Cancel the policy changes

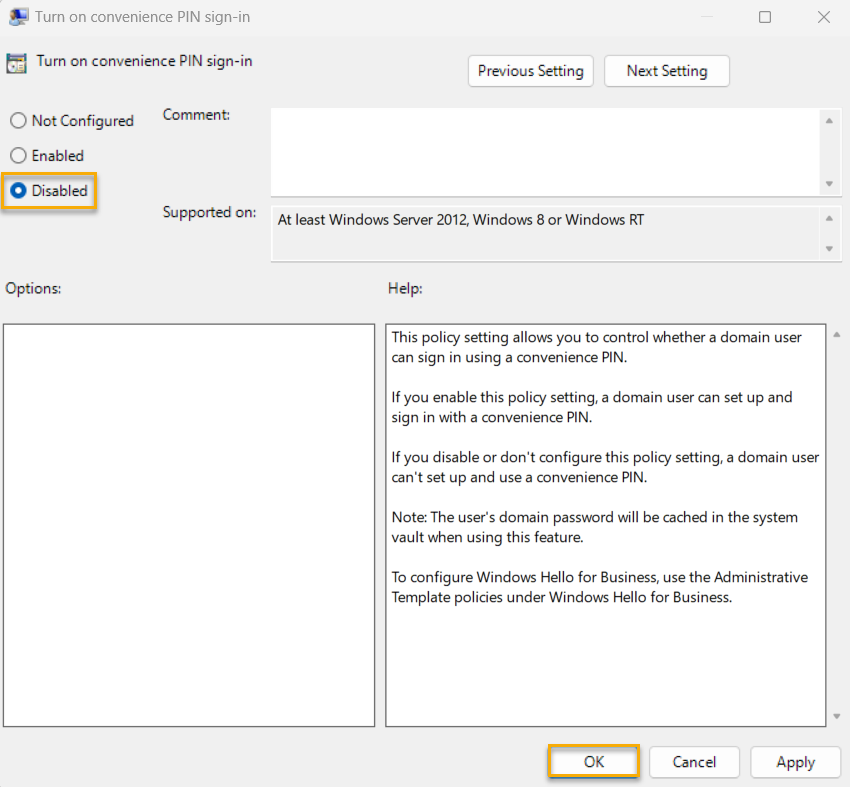pyautogui.click(x=694, y=762)
